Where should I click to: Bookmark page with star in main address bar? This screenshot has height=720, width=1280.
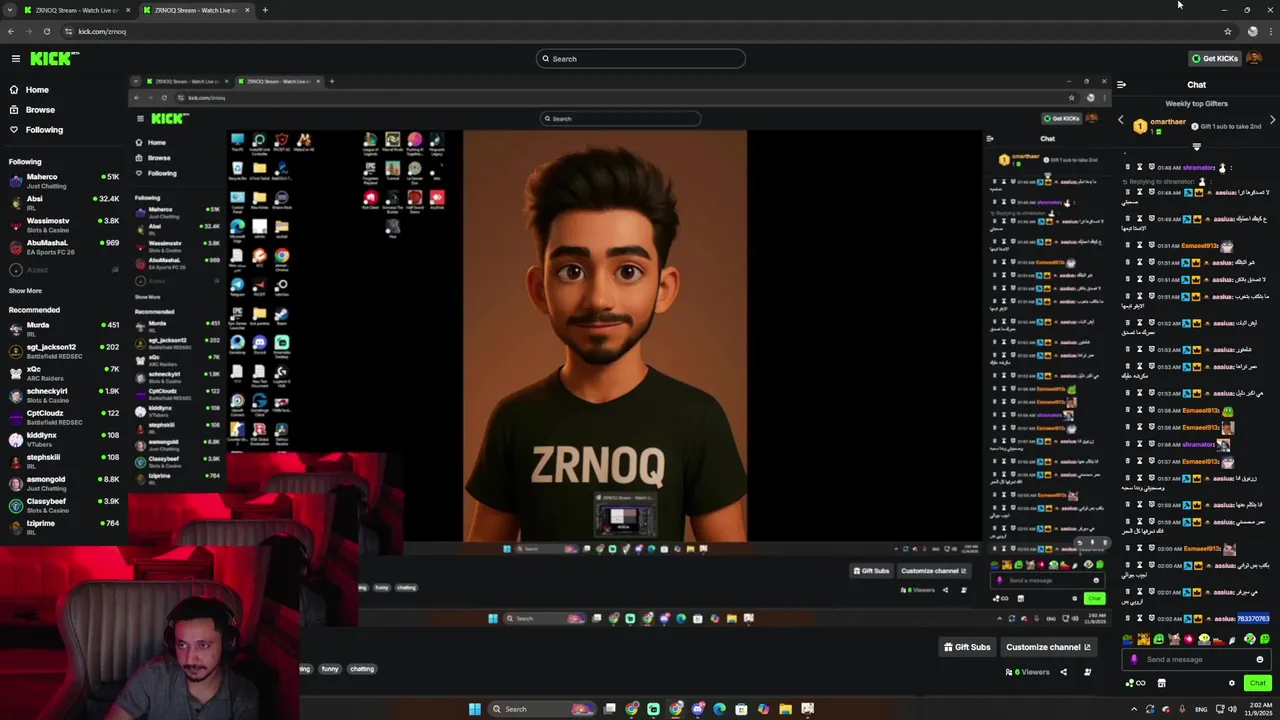[x=1228, y=31]
